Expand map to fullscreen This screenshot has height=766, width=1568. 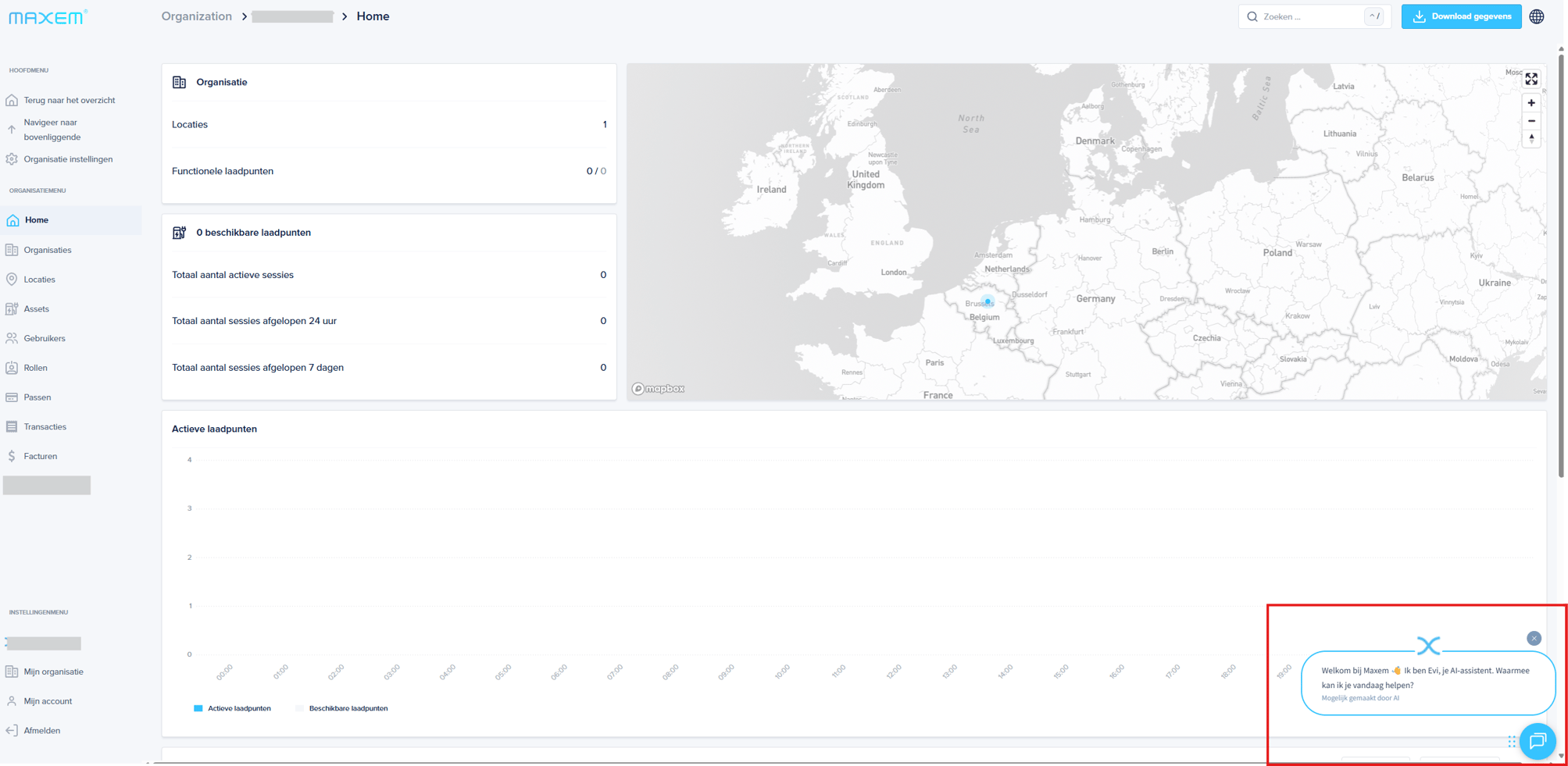pyautogui.click(x=1531, y=79)
